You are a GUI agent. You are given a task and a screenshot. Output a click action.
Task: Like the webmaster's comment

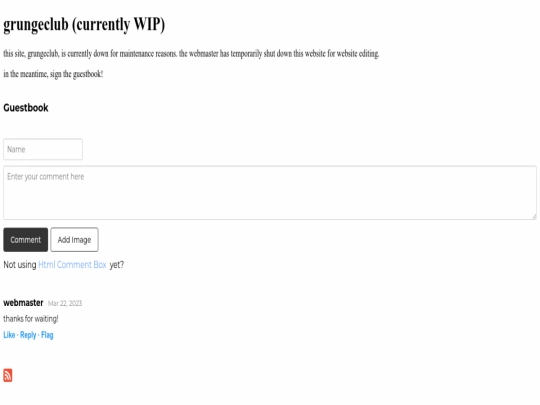[9, 335]
